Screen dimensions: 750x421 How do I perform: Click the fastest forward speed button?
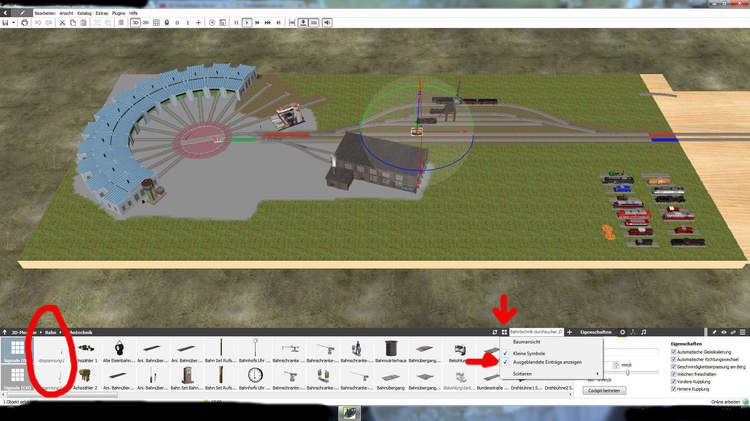click(268, 22)
